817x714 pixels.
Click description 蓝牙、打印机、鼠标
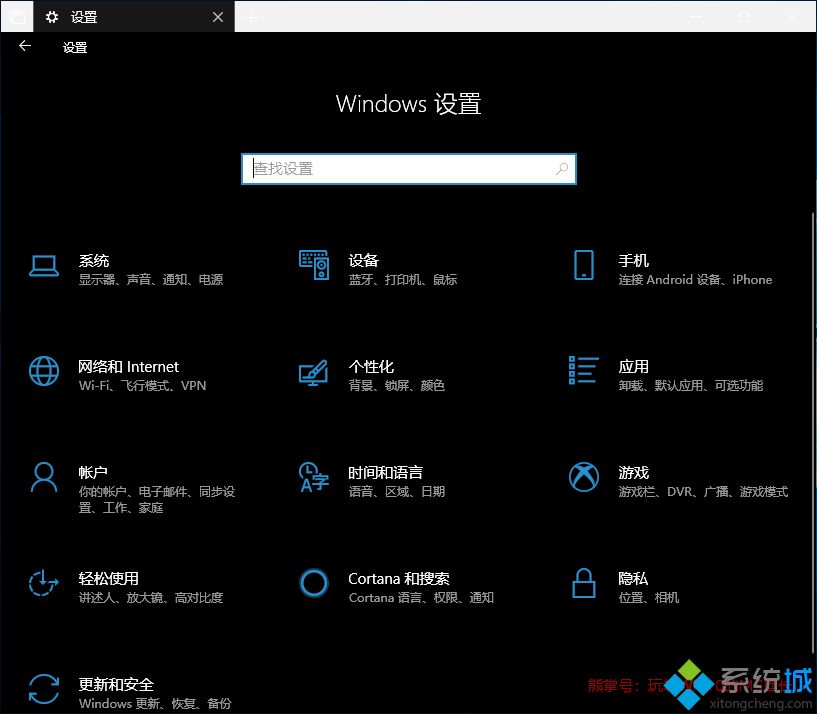coord(403,280)
